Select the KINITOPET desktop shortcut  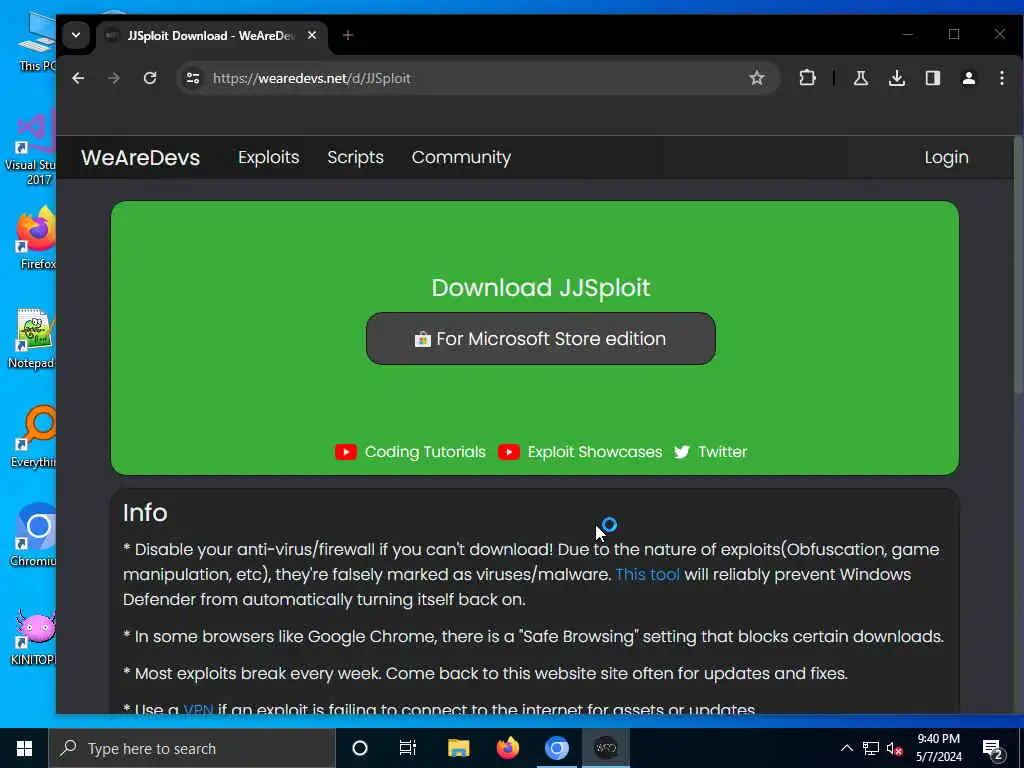click(34, 637)
